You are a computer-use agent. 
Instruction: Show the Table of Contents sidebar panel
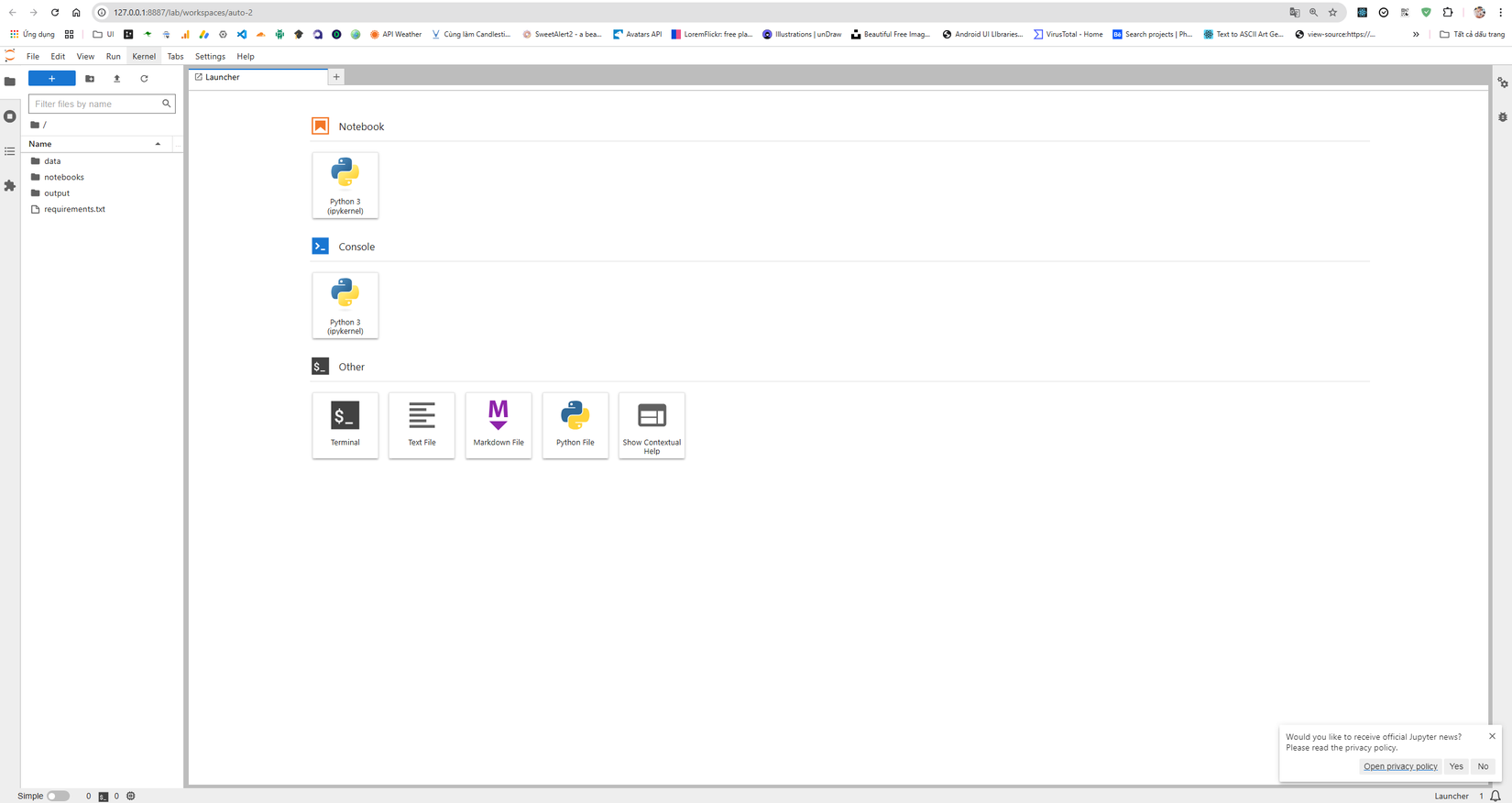(10, 151)
